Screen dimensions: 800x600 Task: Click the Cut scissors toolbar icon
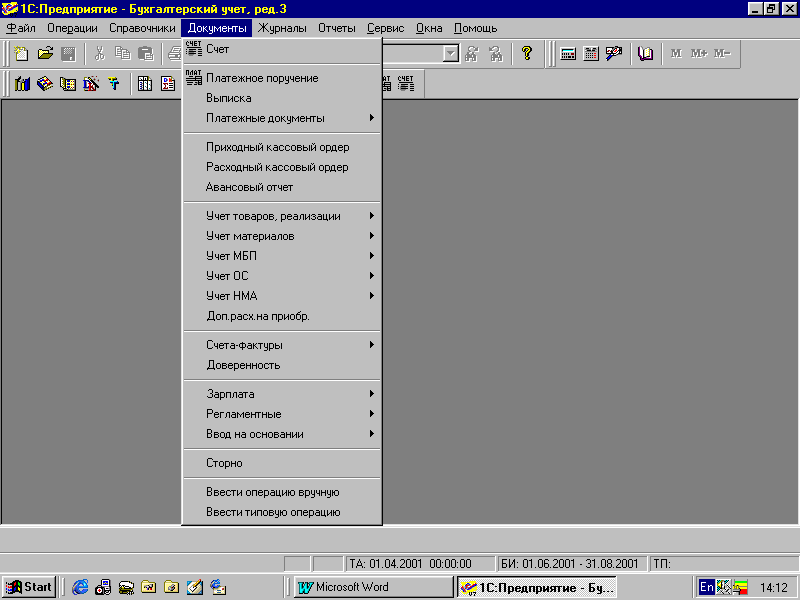tap(99, 54)
